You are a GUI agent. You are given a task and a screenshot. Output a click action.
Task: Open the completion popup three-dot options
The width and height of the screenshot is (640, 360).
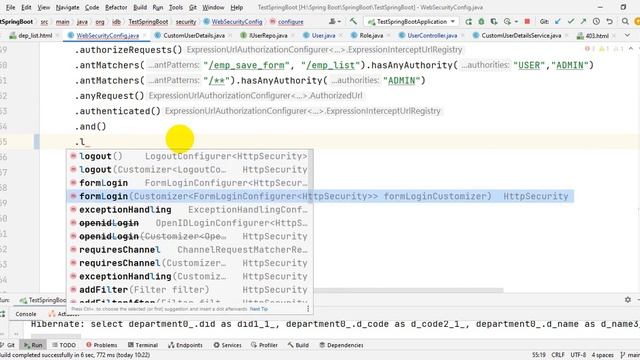point(308,309)
